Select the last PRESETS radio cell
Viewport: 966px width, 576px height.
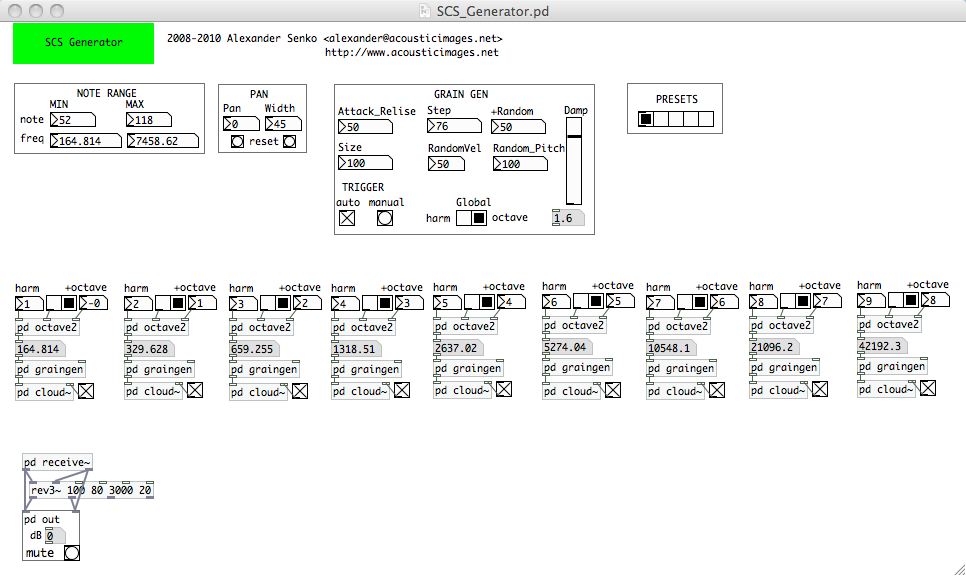coord(707,120)
